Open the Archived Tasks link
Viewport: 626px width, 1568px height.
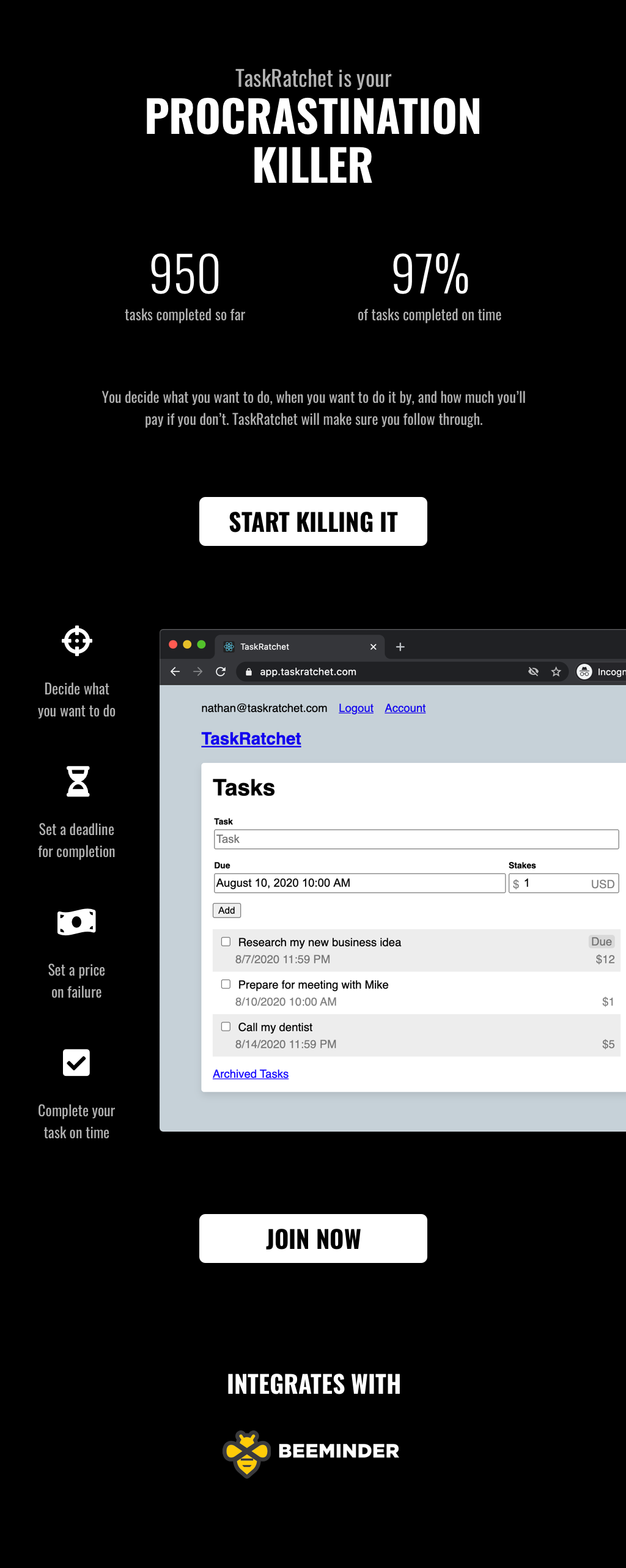(251, 1074)
